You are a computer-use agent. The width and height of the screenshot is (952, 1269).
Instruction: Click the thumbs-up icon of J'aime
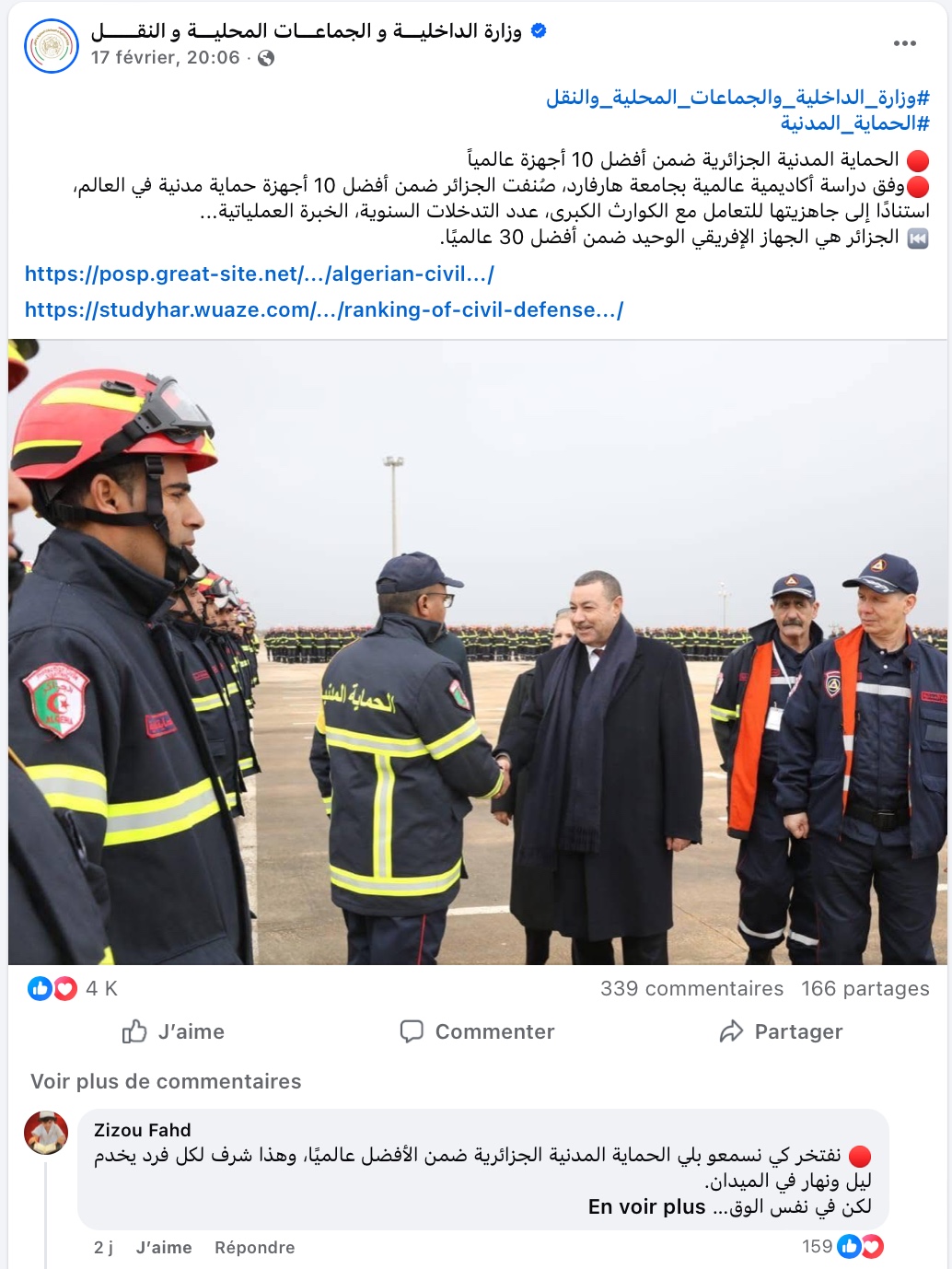click(x=134, y=1031)
